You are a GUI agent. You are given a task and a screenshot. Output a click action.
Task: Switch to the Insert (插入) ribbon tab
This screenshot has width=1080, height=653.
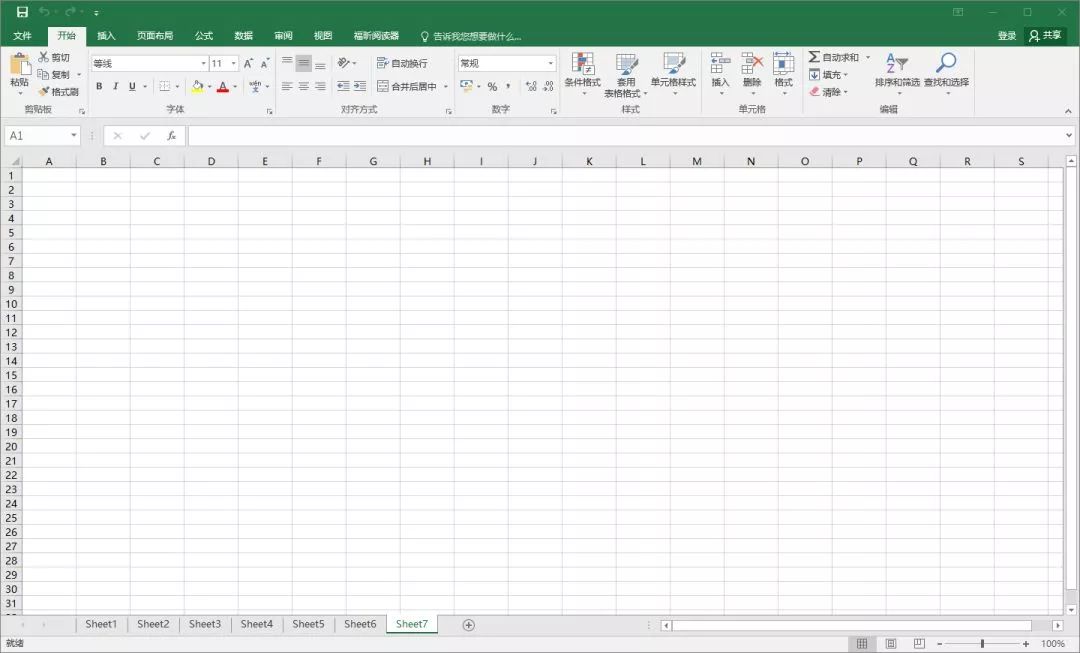106,36
